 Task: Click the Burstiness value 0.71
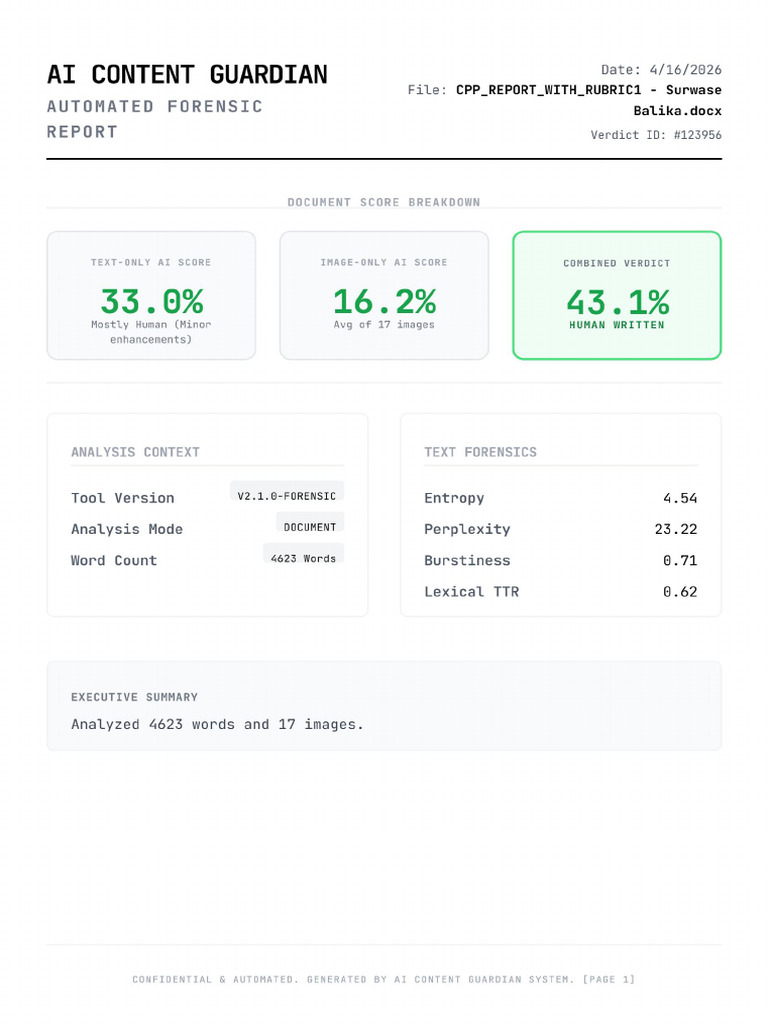point(680,560)
